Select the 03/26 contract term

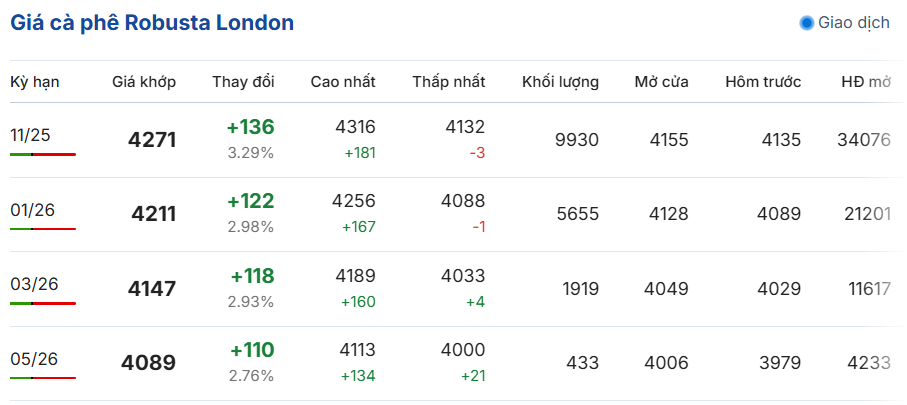point(34,284)
